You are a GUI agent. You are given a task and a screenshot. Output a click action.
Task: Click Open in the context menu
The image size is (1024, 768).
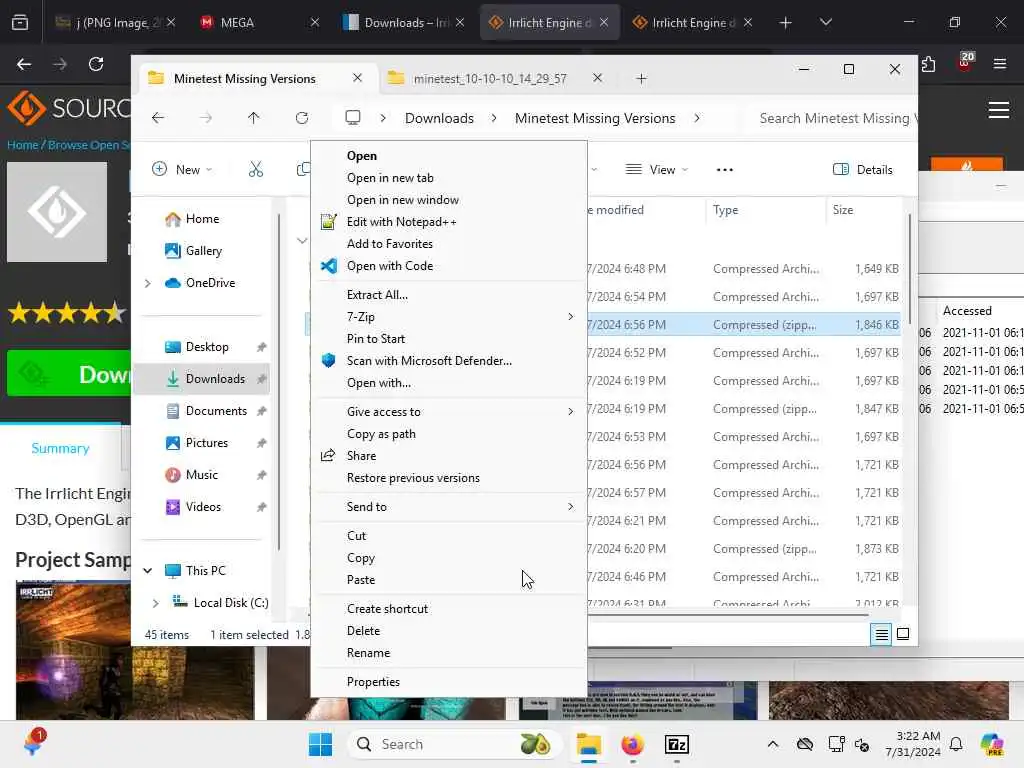362,155
